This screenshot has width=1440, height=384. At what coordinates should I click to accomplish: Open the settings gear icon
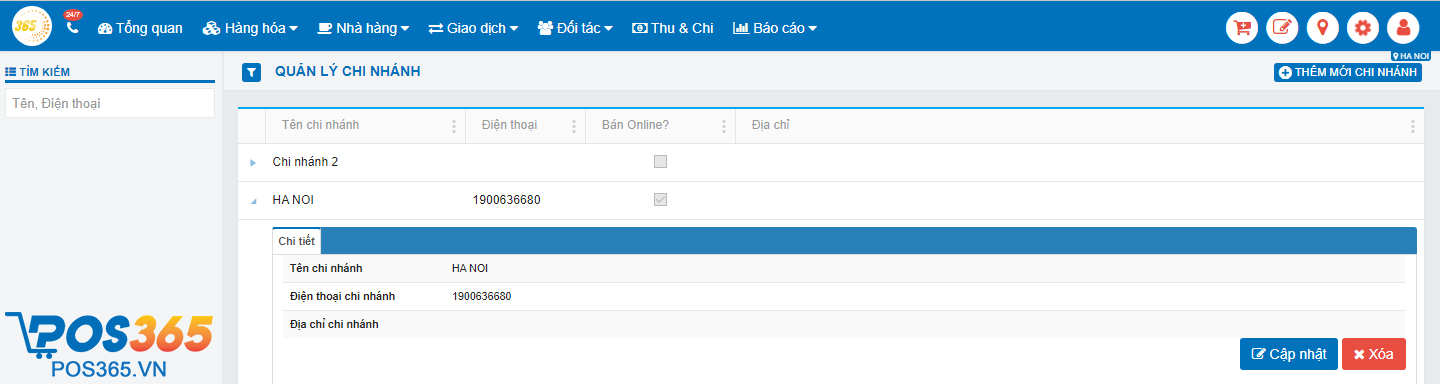[x=1362, y=28]
